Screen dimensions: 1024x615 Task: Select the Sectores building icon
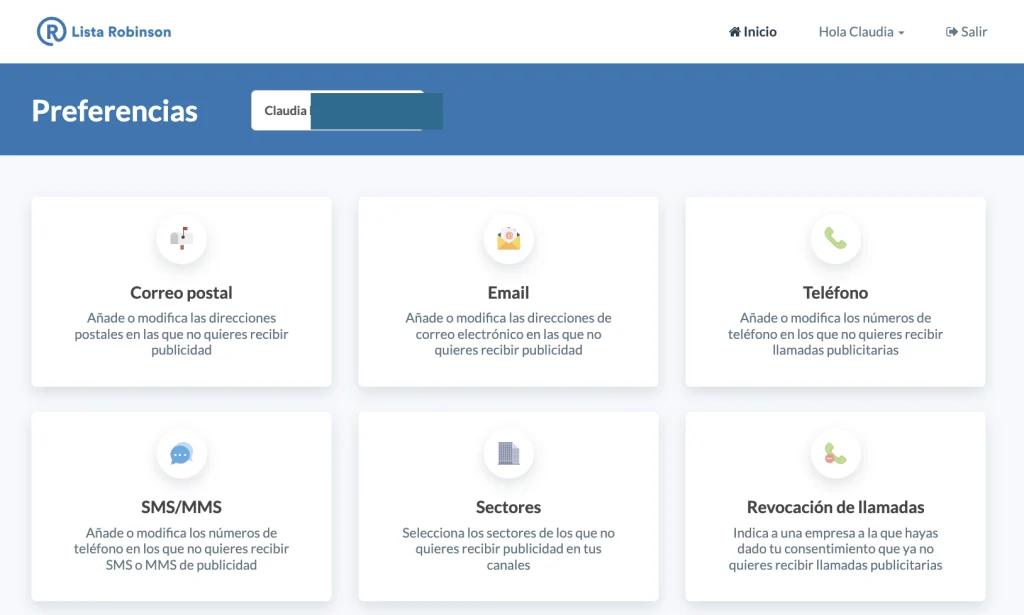tap(508, 454)
